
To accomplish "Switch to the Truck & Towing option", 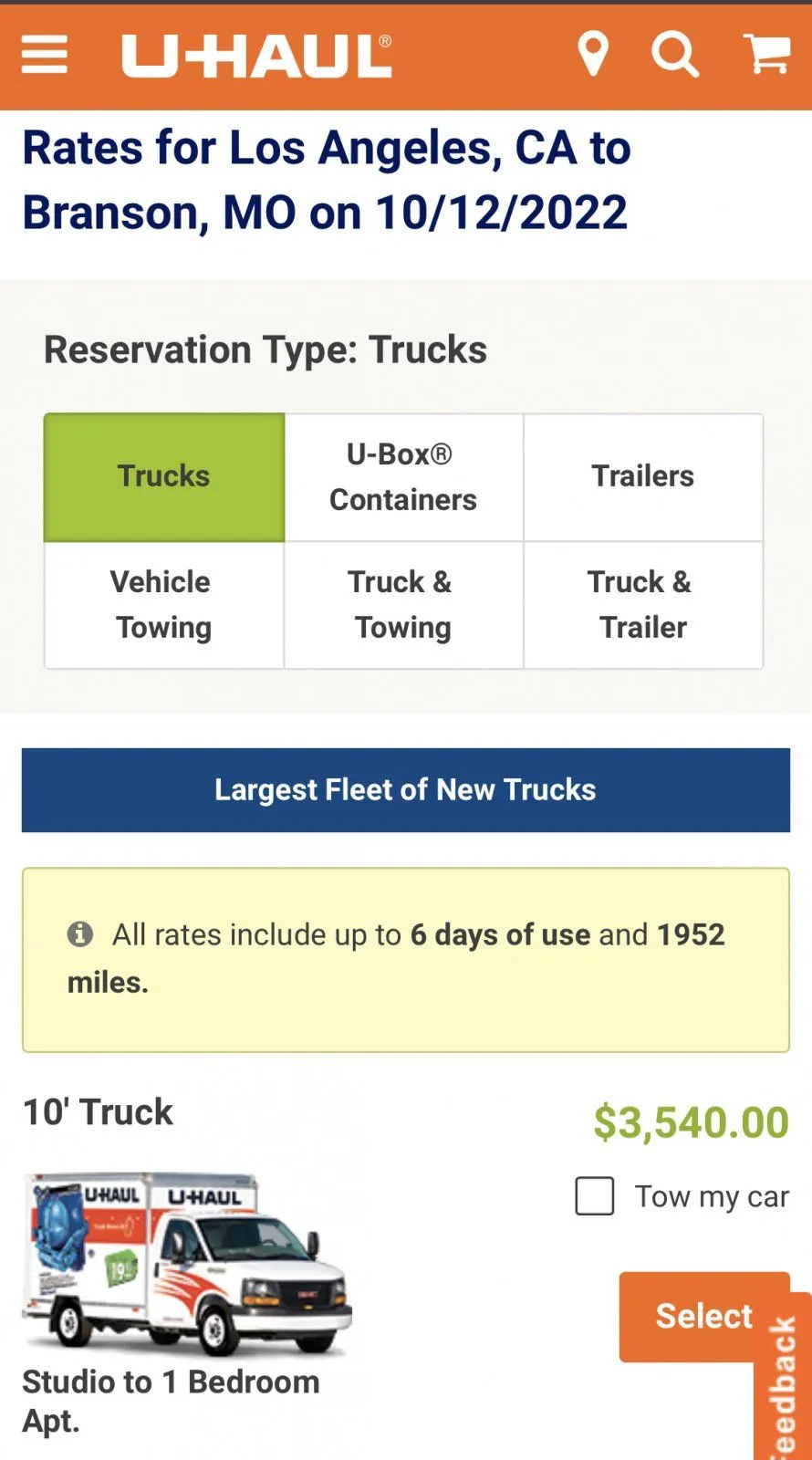I will coord(403,604).
